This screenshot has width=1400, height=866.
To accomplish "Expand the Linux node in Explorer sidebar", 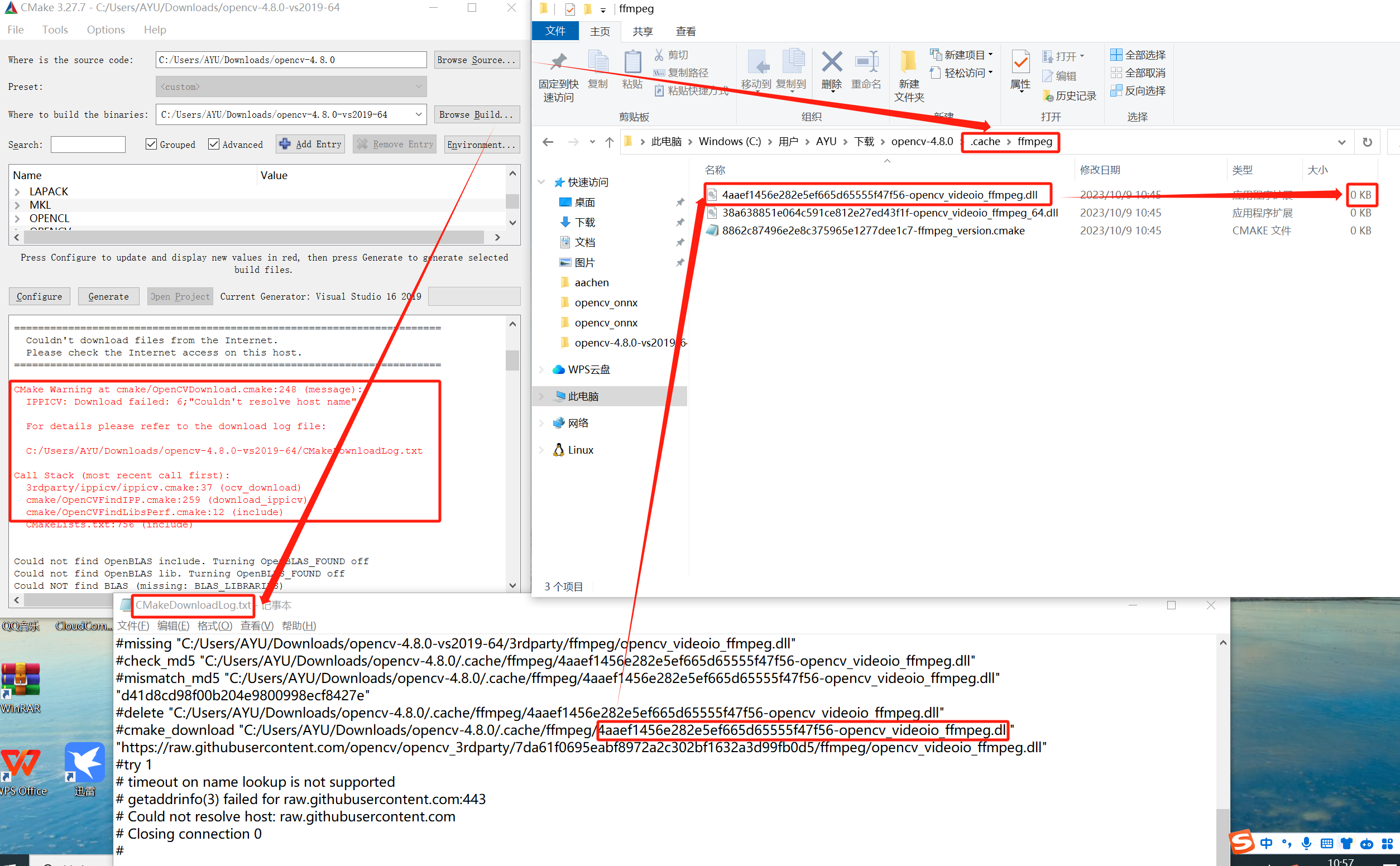I will pyautogui.click(x=541, y=450).
